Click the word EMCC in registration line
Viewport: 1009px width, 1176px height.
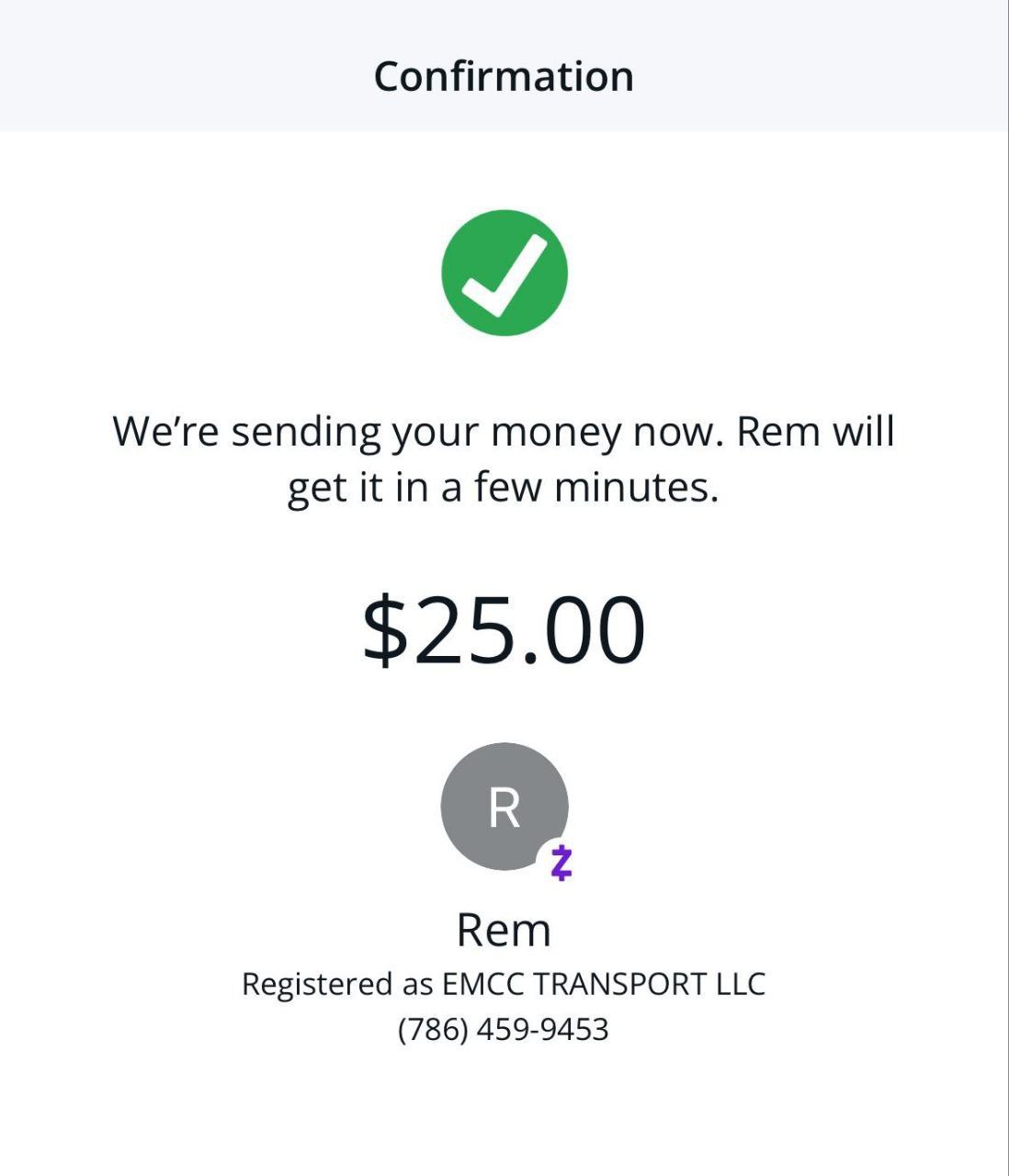click(483, 984)
